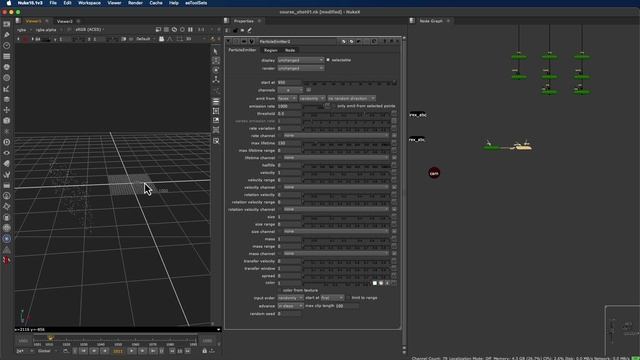
Task: Open the Help menu
Action: coord(174,3)
